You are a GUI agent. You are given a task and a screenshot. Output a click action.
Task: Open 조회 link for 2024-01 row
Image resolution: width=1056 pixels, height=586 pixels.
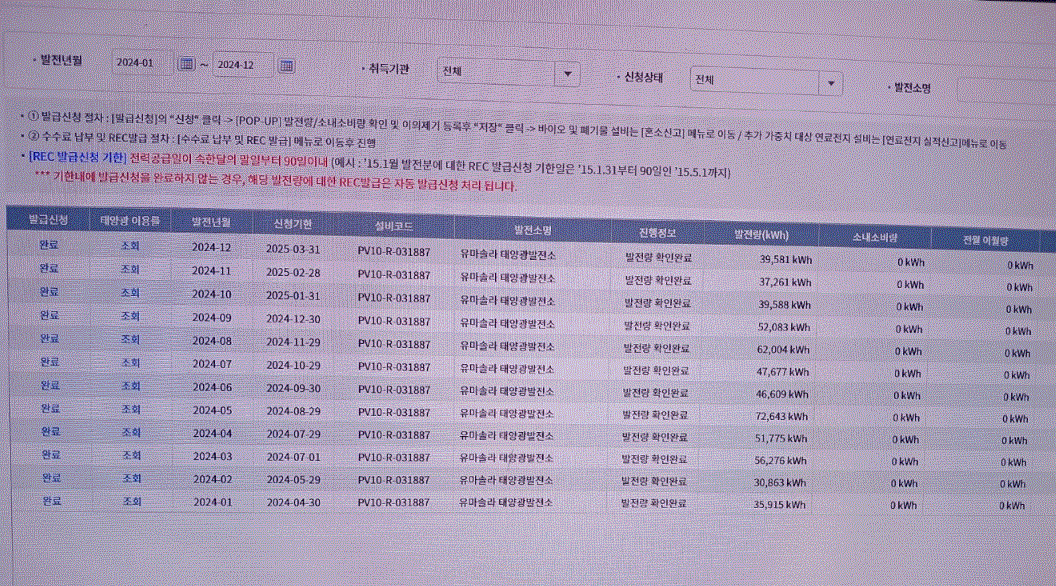point(132,501)
